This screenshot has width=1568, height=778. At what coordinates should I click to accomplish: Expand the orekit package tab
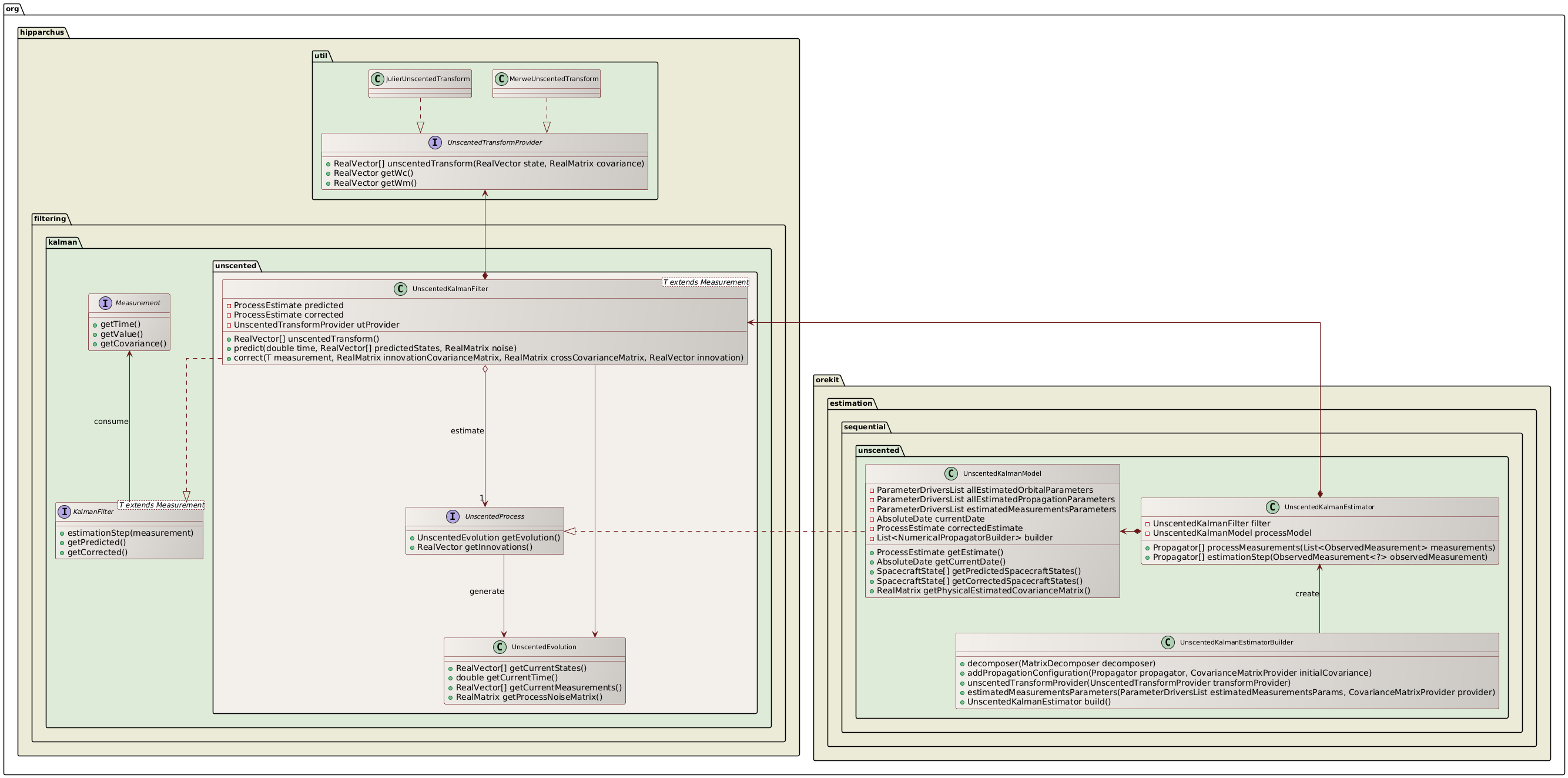click(x=826, y=379)
